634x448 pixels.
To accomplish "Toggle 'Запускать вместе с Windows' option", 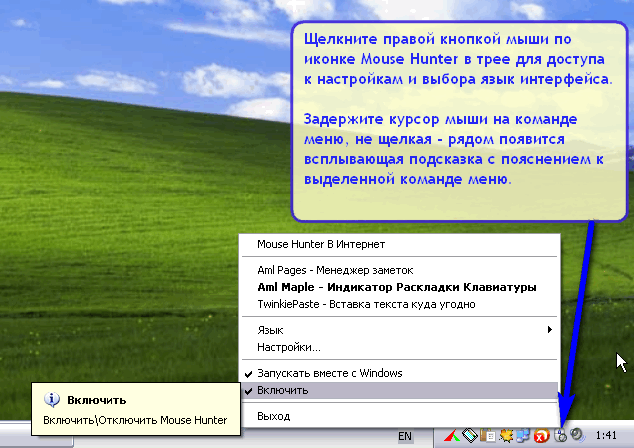I will click(399, 373).
